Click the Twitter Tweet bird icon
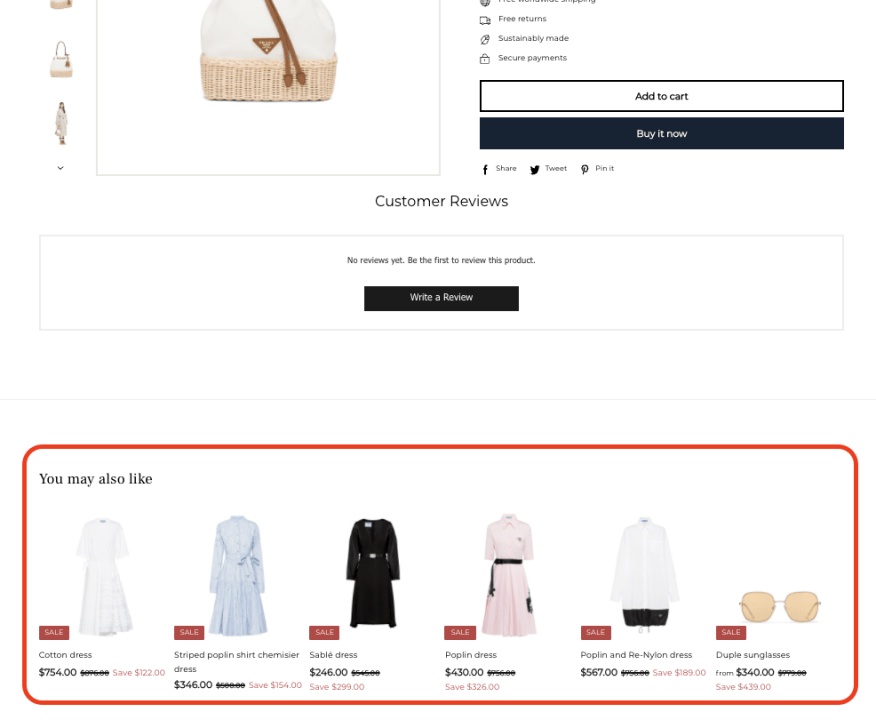Viewport: 876px width, 720px height. 535,170
